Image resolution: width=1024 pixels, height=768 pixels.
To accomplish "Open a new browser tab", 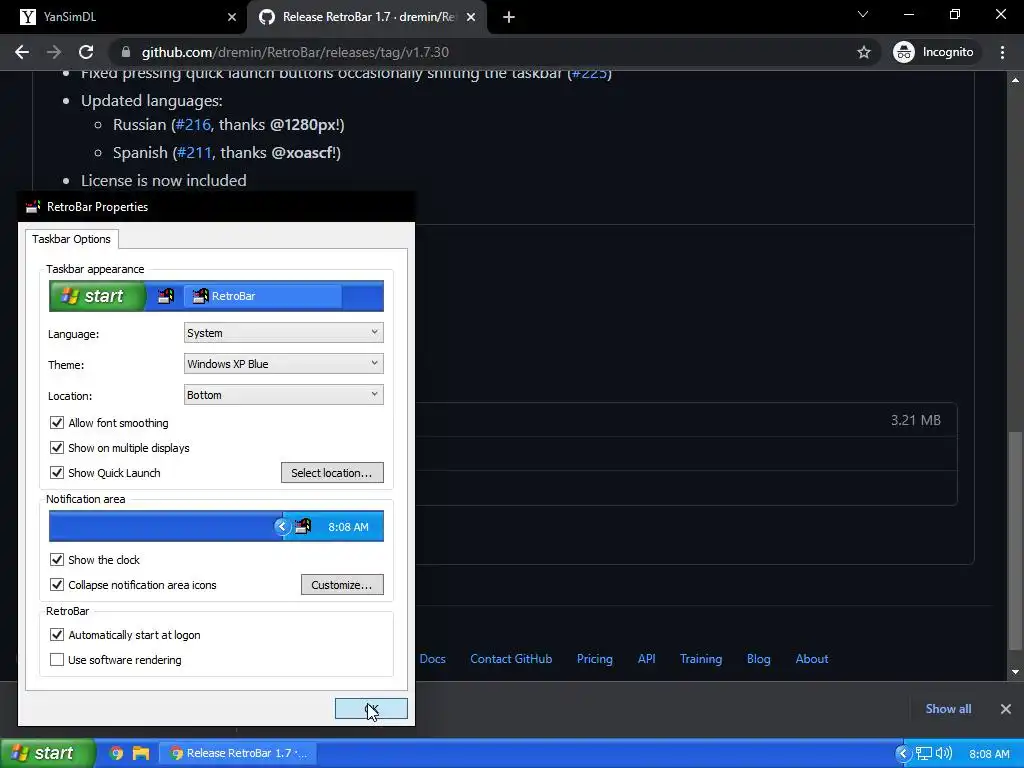I will click(509, 17).
